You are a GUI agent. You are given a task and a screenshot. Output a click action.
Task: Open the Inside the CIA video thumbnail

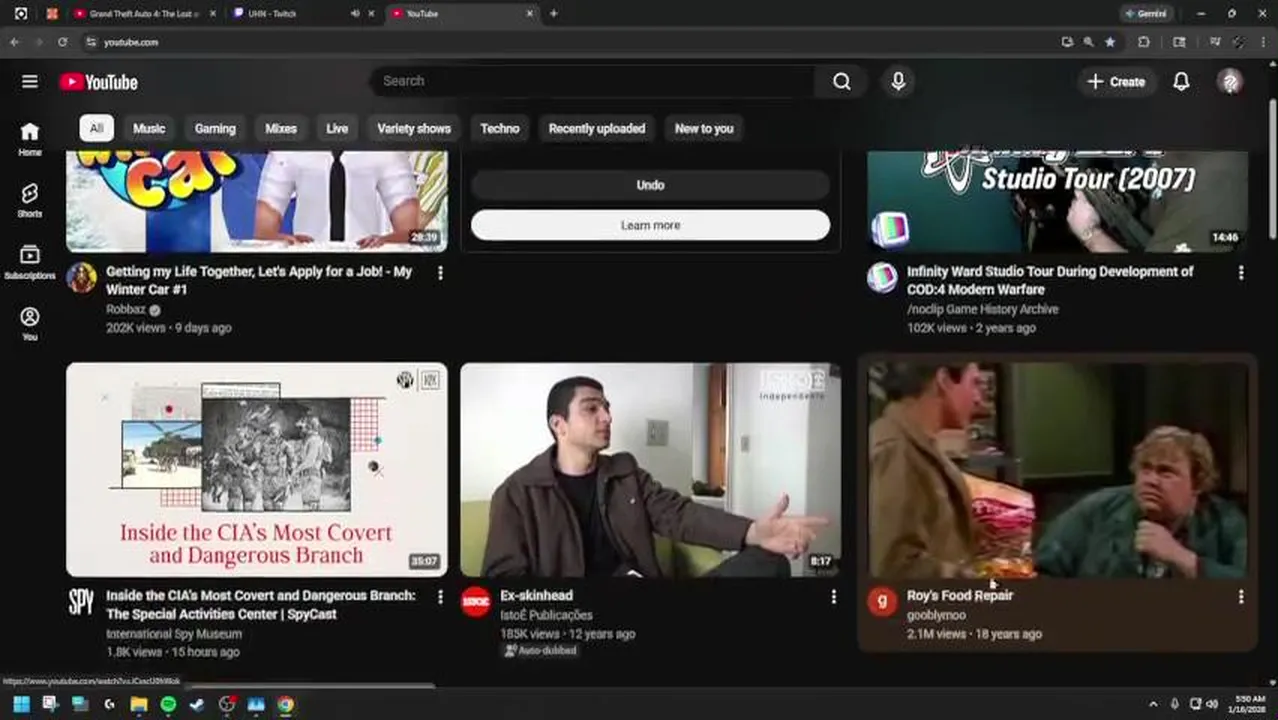point(257,469)
